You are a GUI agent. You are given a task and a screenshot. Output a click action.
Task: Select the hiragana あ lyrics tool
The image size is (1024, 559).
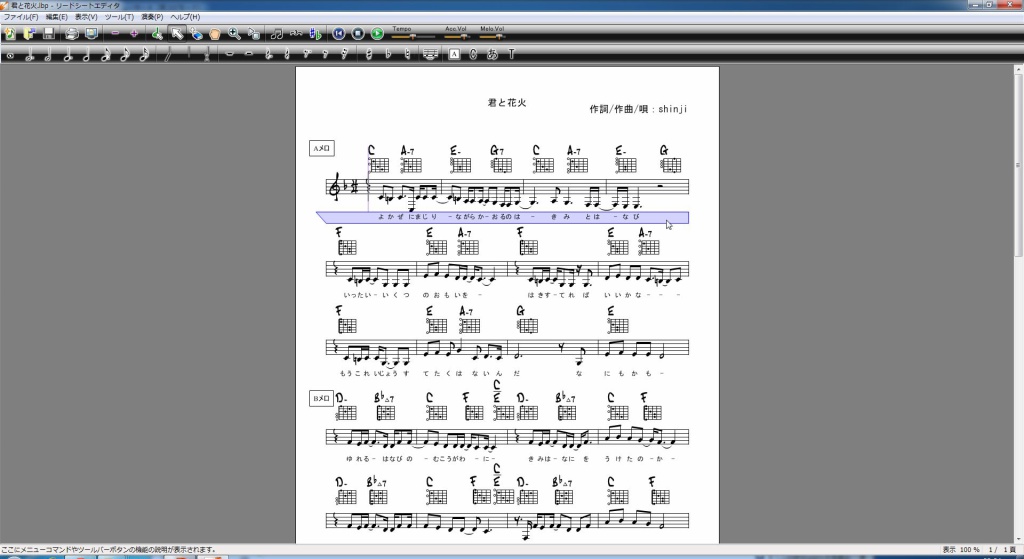coord(492,54)
